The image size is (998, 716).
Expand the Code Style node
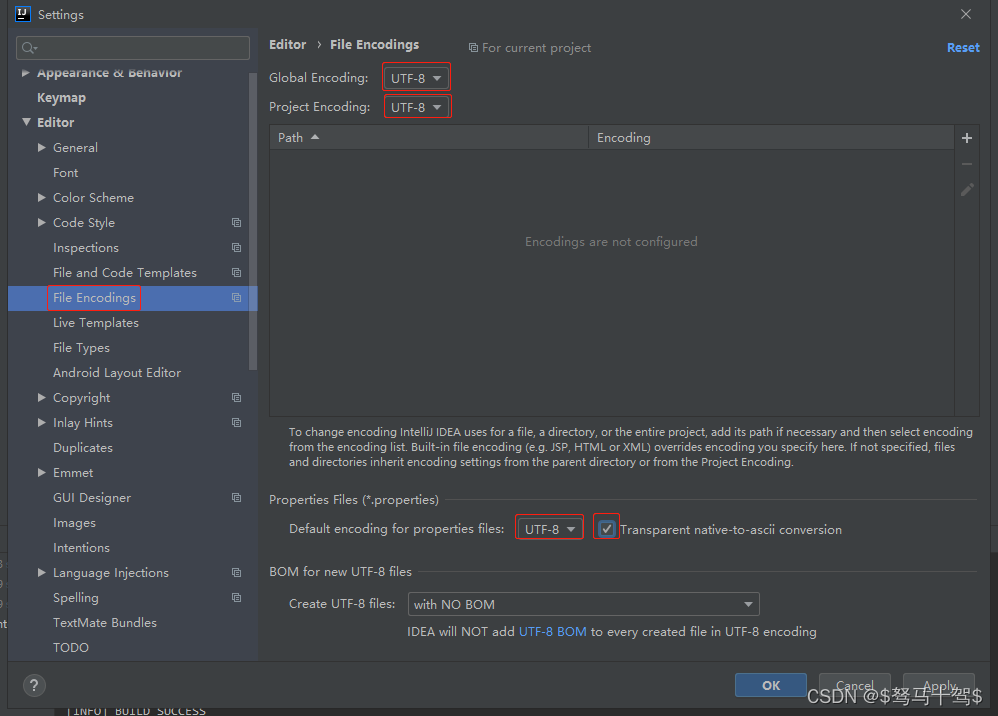click(41, 223)
